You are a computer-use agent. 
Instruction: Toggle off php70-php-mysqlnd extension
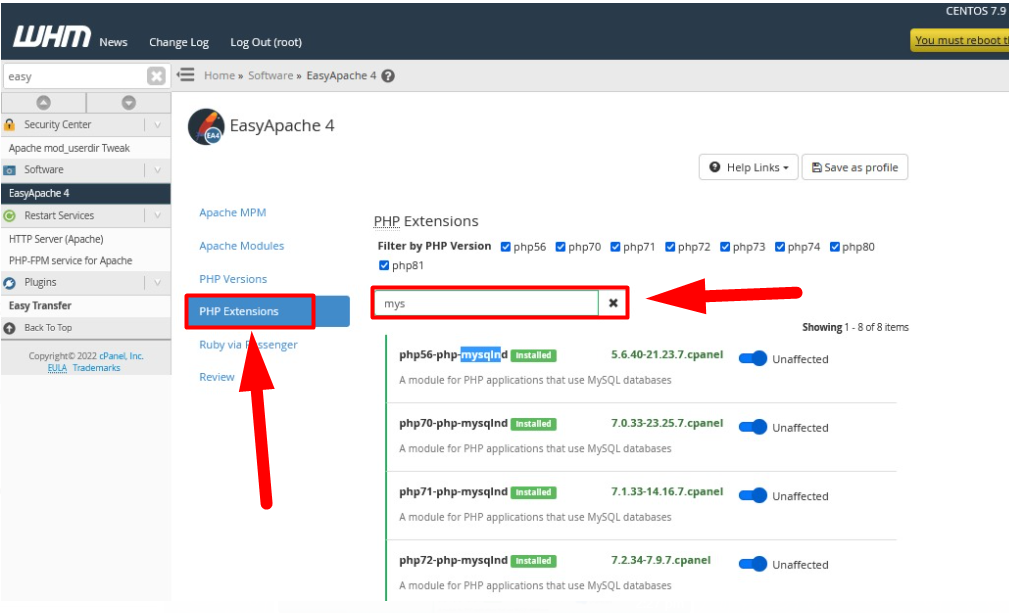tap(753, 427)
